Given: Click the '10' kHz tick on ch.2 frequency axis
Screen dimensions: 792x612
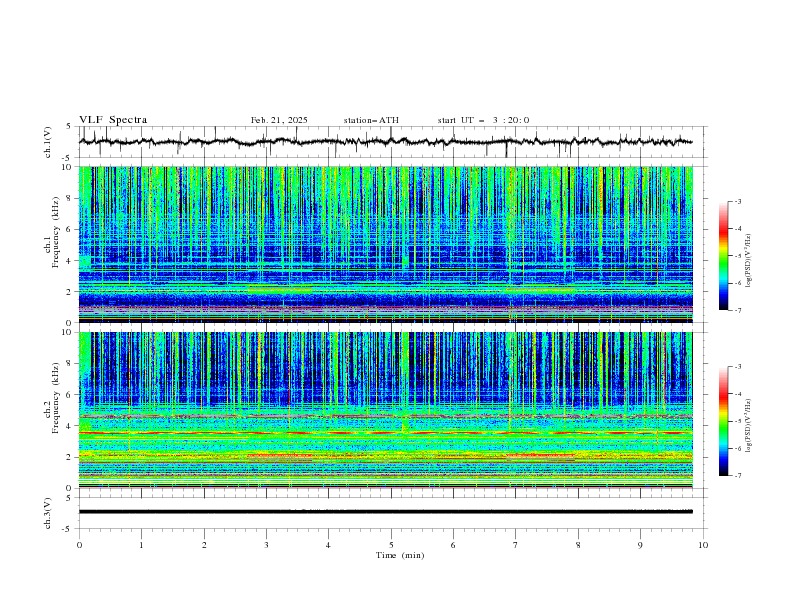Looking at the screenshot, I should tap(68, 332).
